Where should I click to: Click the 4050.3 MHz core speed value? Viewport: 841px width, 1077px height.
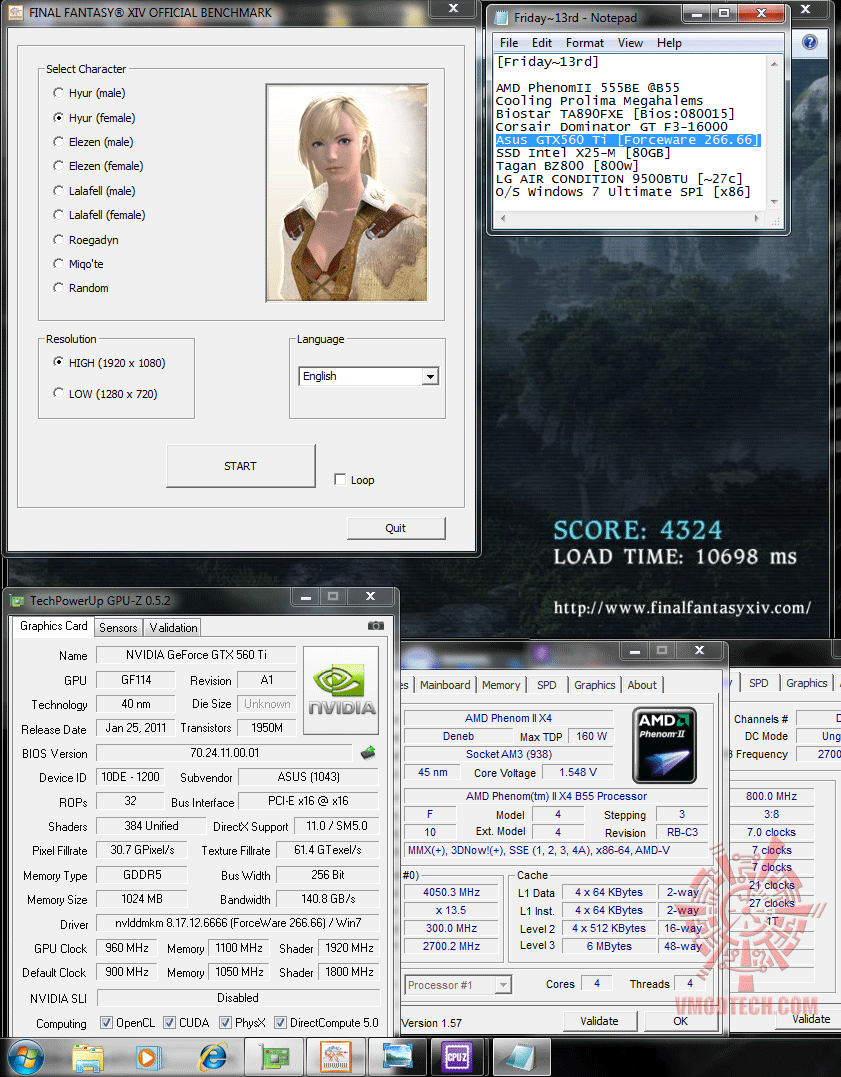(451, 892)
